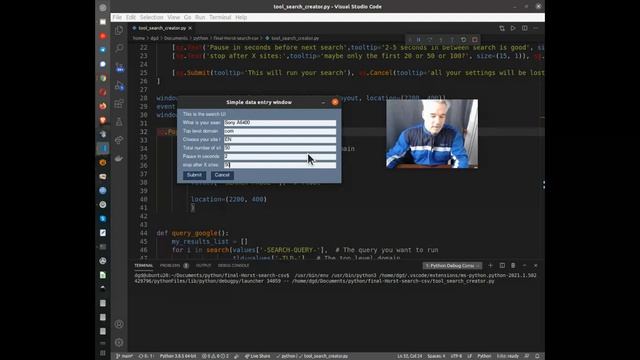The height and width of the screenshot is (360, 640).
Task: Click Step Out in the debug toolbar
Action: click(x=452, y=40)
